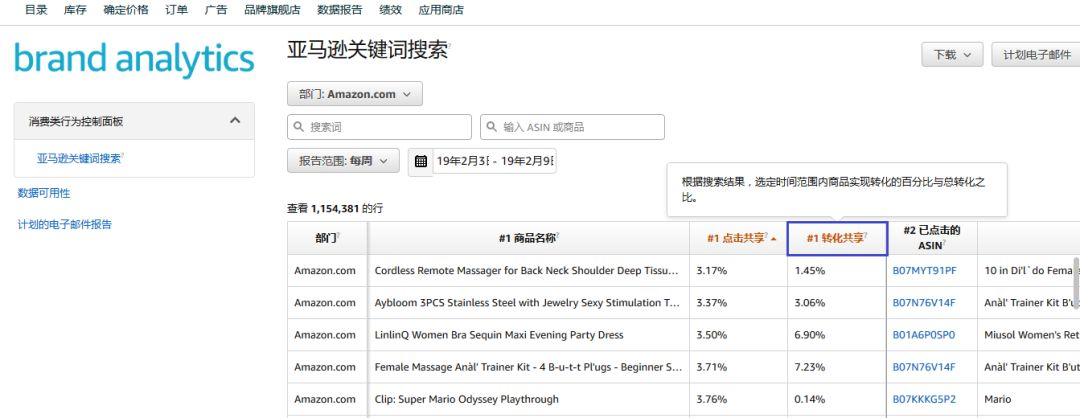Click Miusol Women's product cell
The image size is (1080, 418).
tap(1028, 335)
